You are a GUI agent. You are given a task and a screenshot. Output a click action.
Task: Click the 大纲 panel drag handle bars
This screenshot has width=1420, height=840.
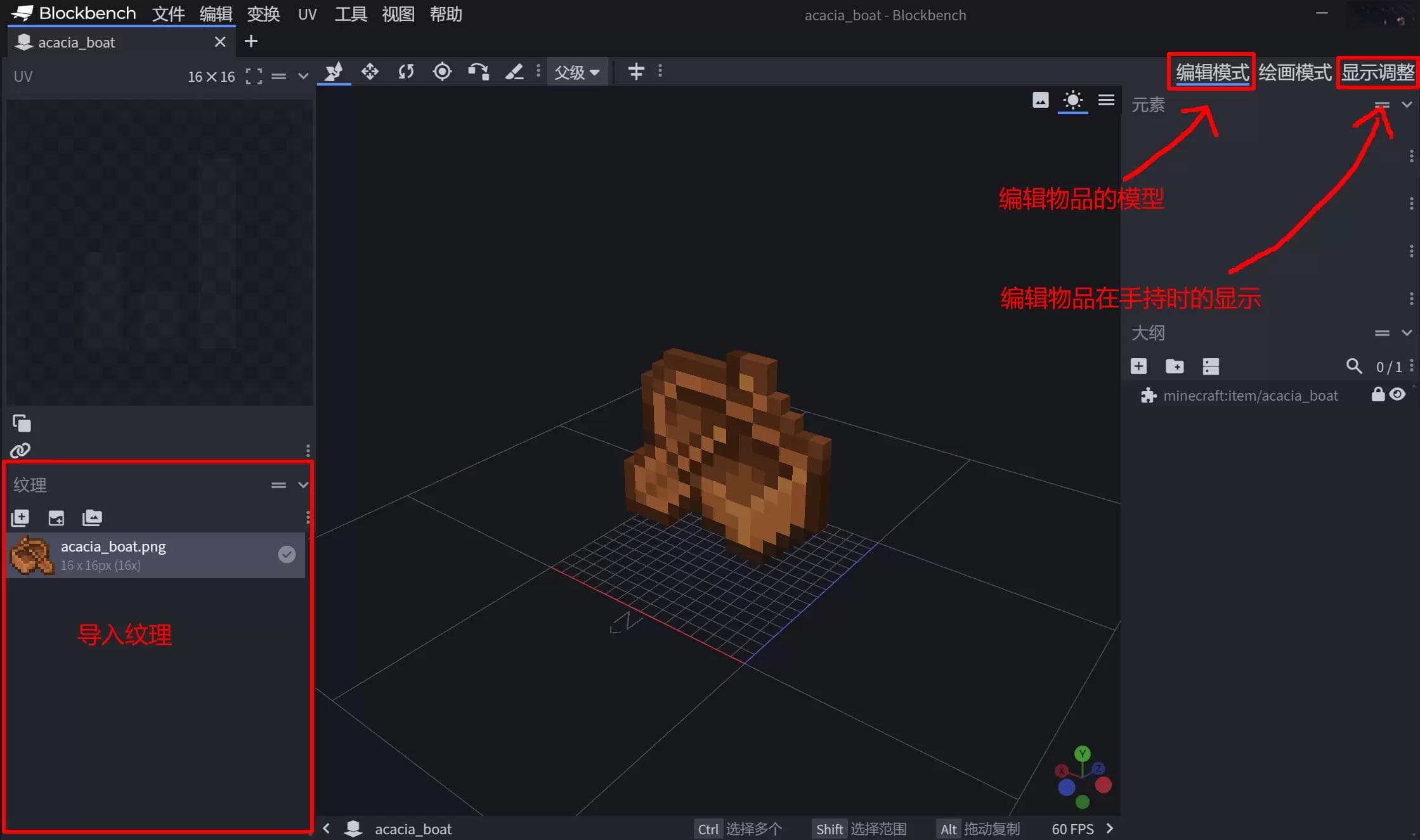(1383, 333)
